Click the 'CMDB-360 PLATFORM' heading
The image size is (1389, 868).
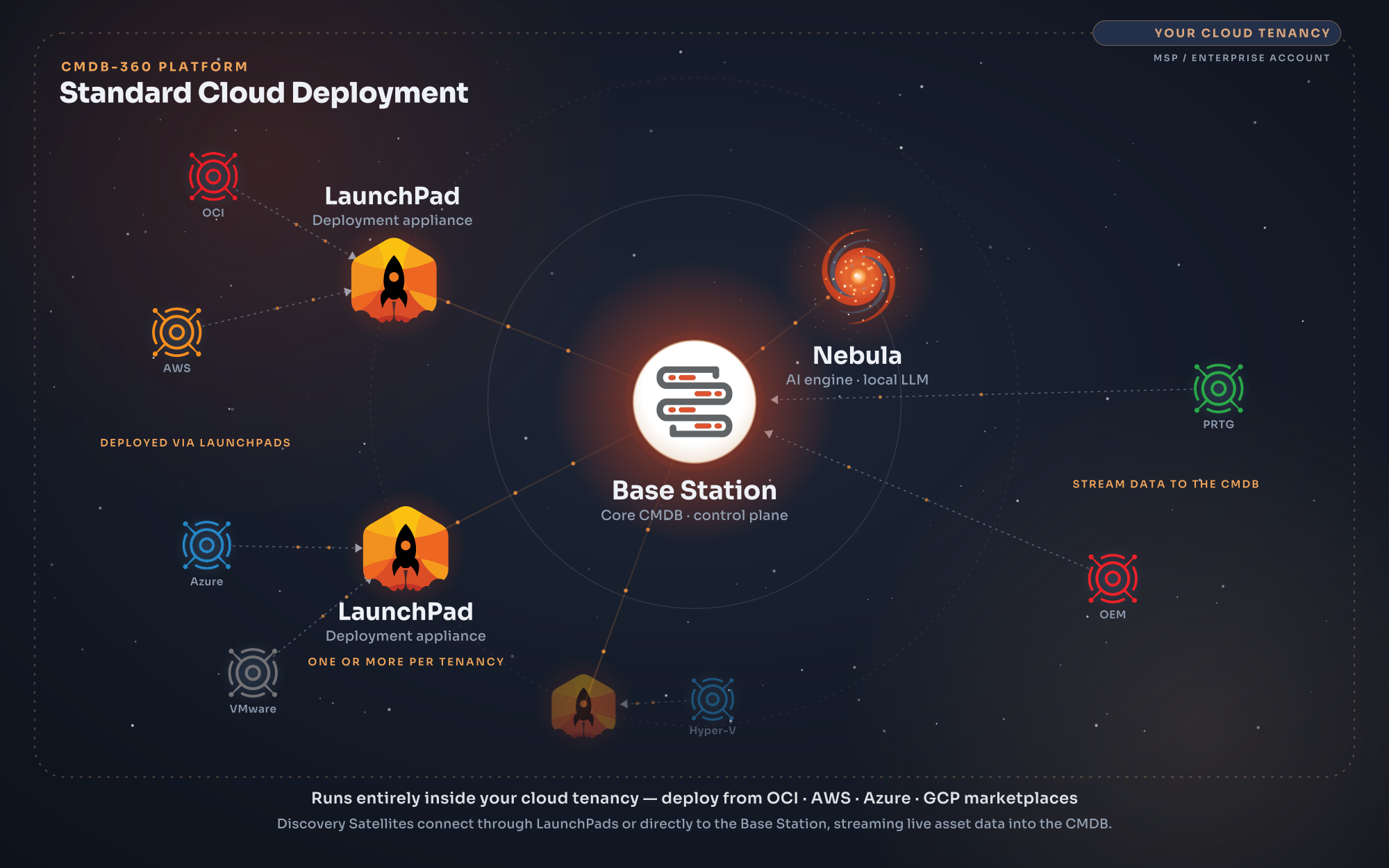point(155,67)
